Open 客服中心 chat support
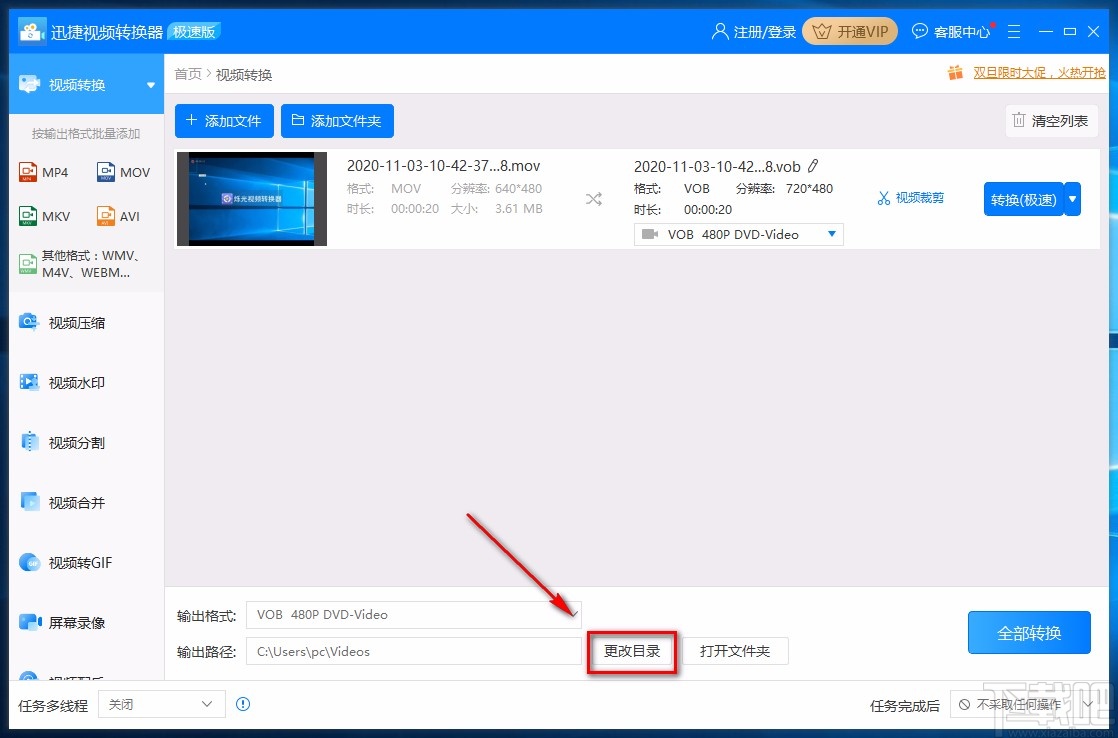This screenshot has width=1118, height=738. (953, 31)
